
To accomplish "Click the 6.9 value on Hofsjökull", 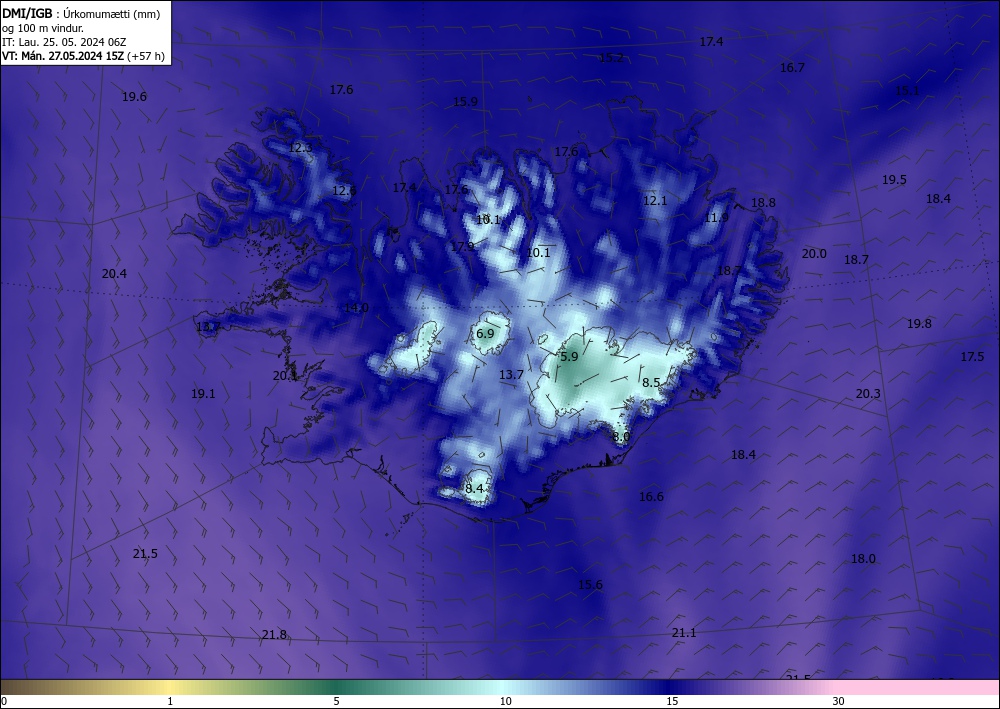I will coord(485,333).
